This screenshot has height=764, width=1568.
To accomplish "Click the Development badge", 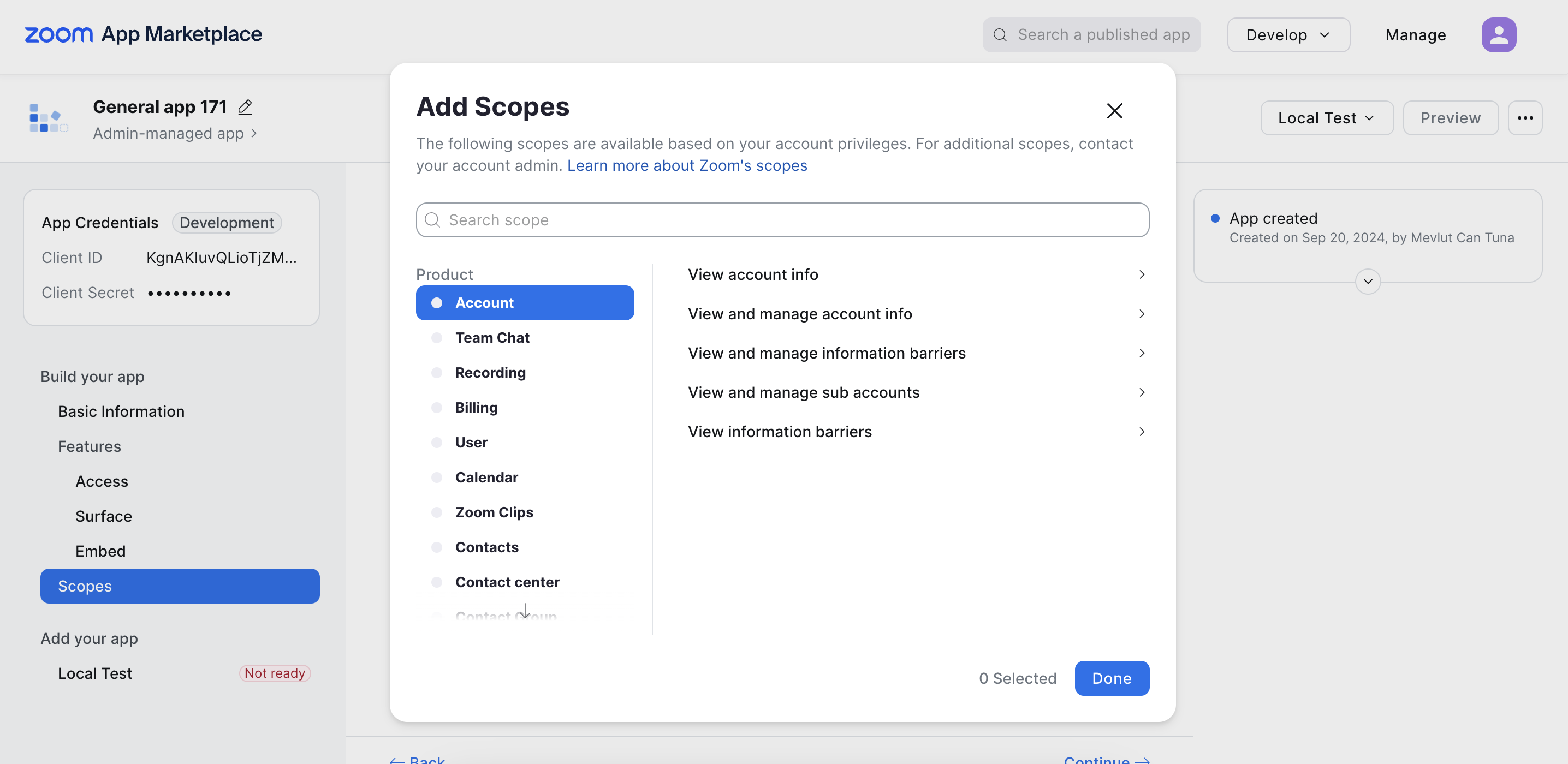I will pyautogui.click(x=227, y=223).
